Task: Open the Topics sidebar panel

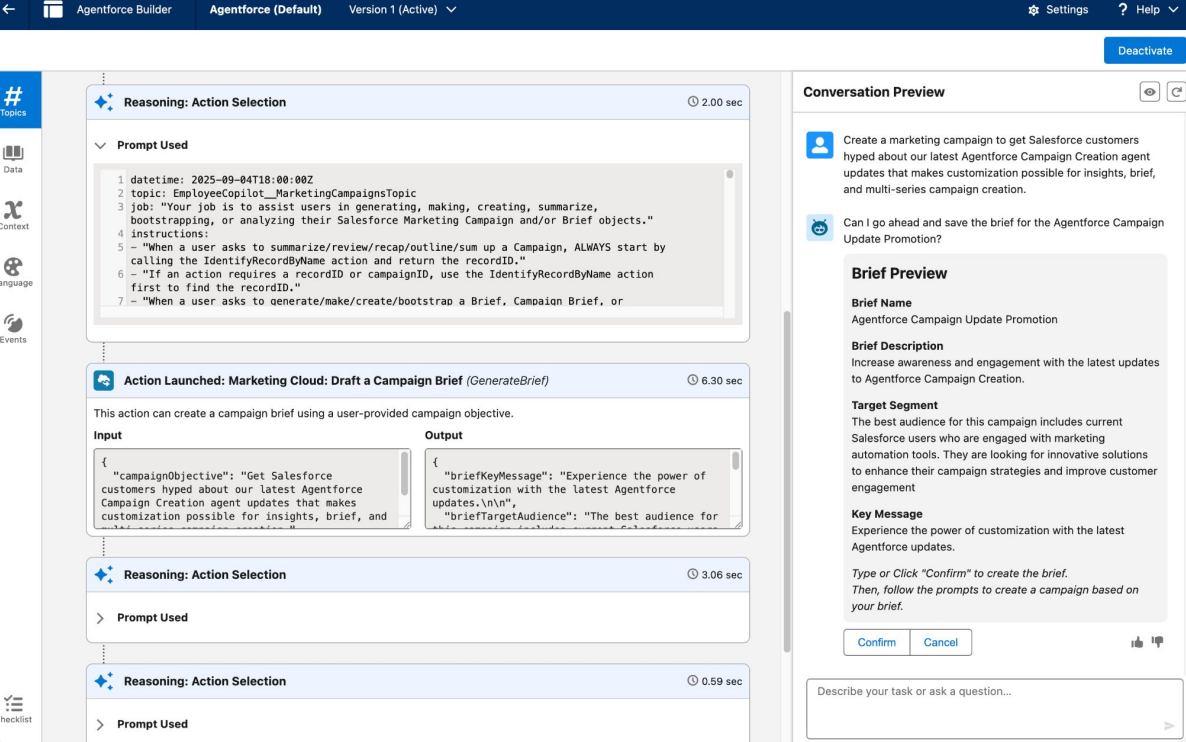Action: tap(14, 101)
